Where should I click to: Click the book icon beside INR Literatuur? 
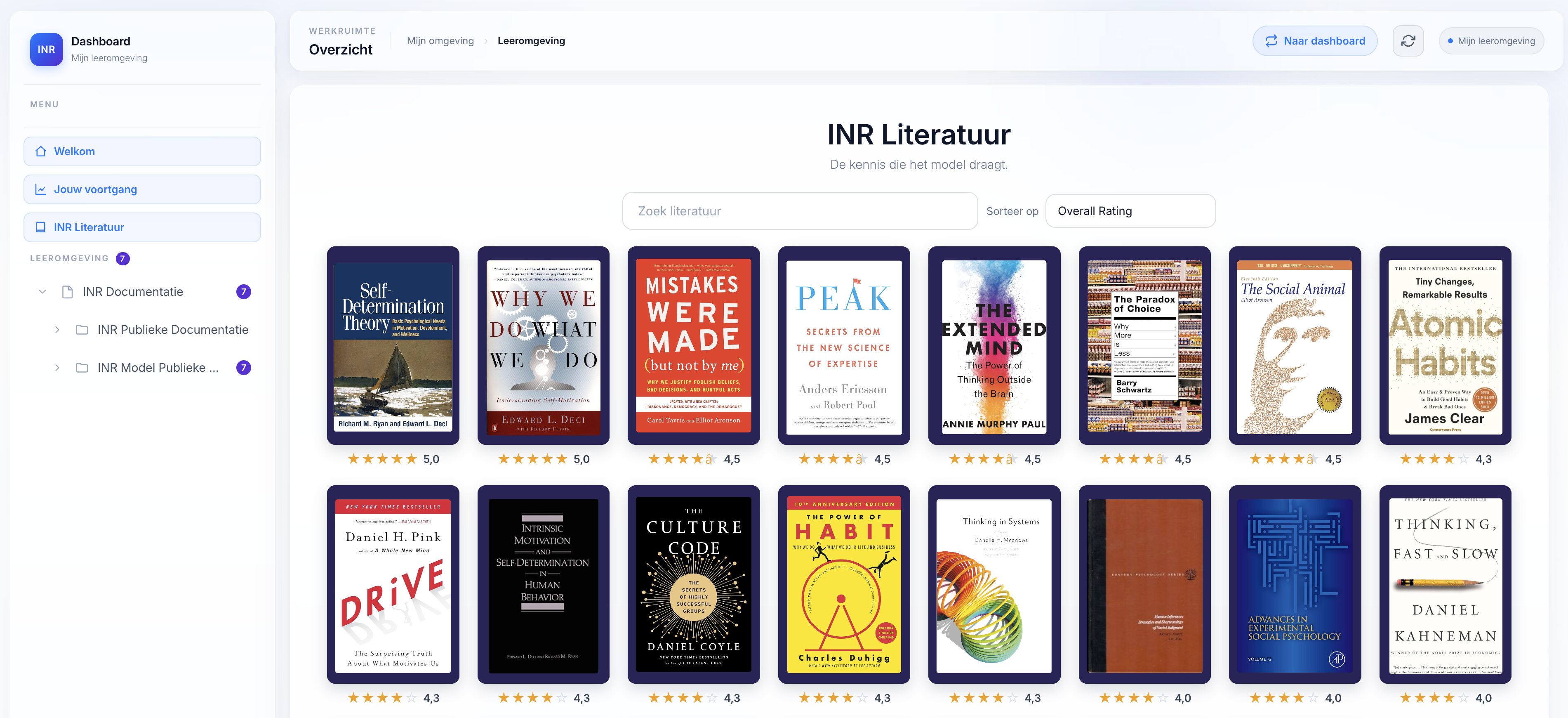tap(41, 227)
